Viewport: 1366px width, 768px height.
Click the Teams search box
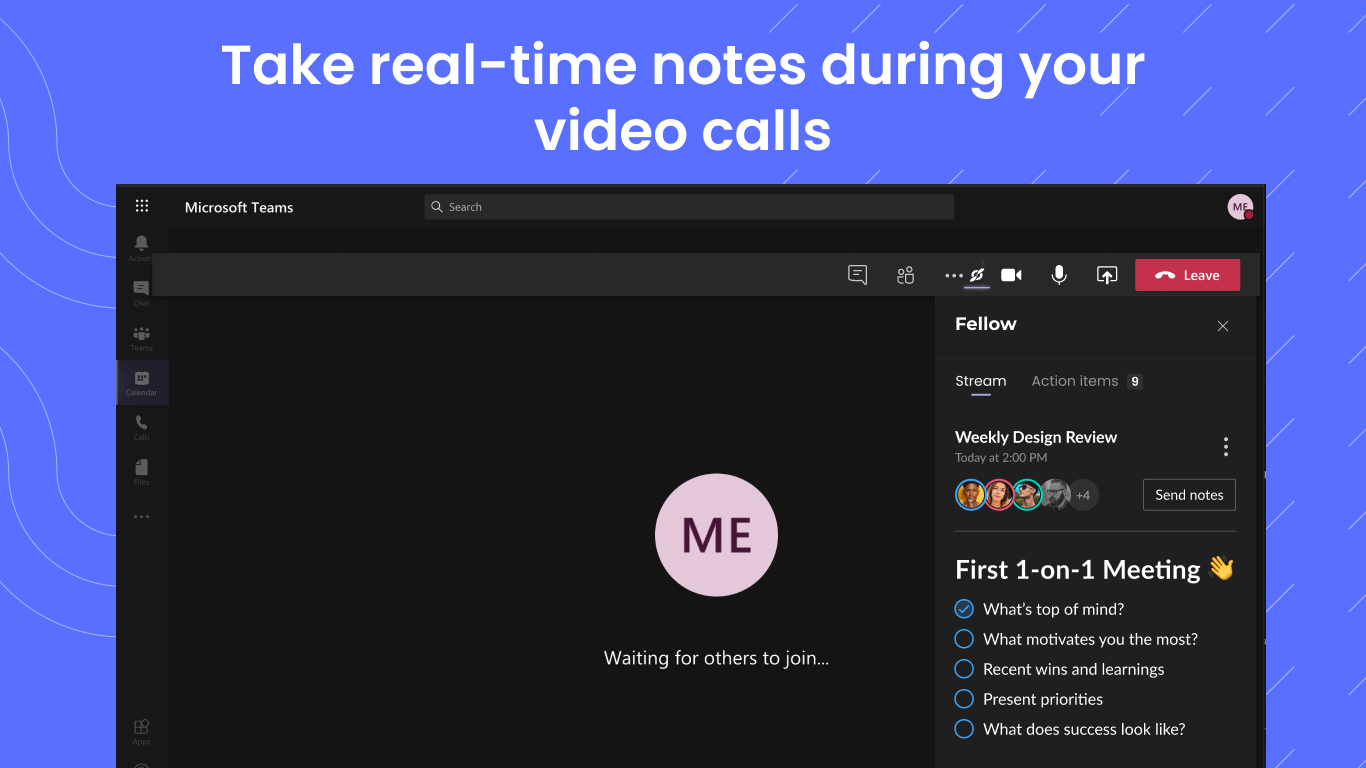[x=689, y=207]
